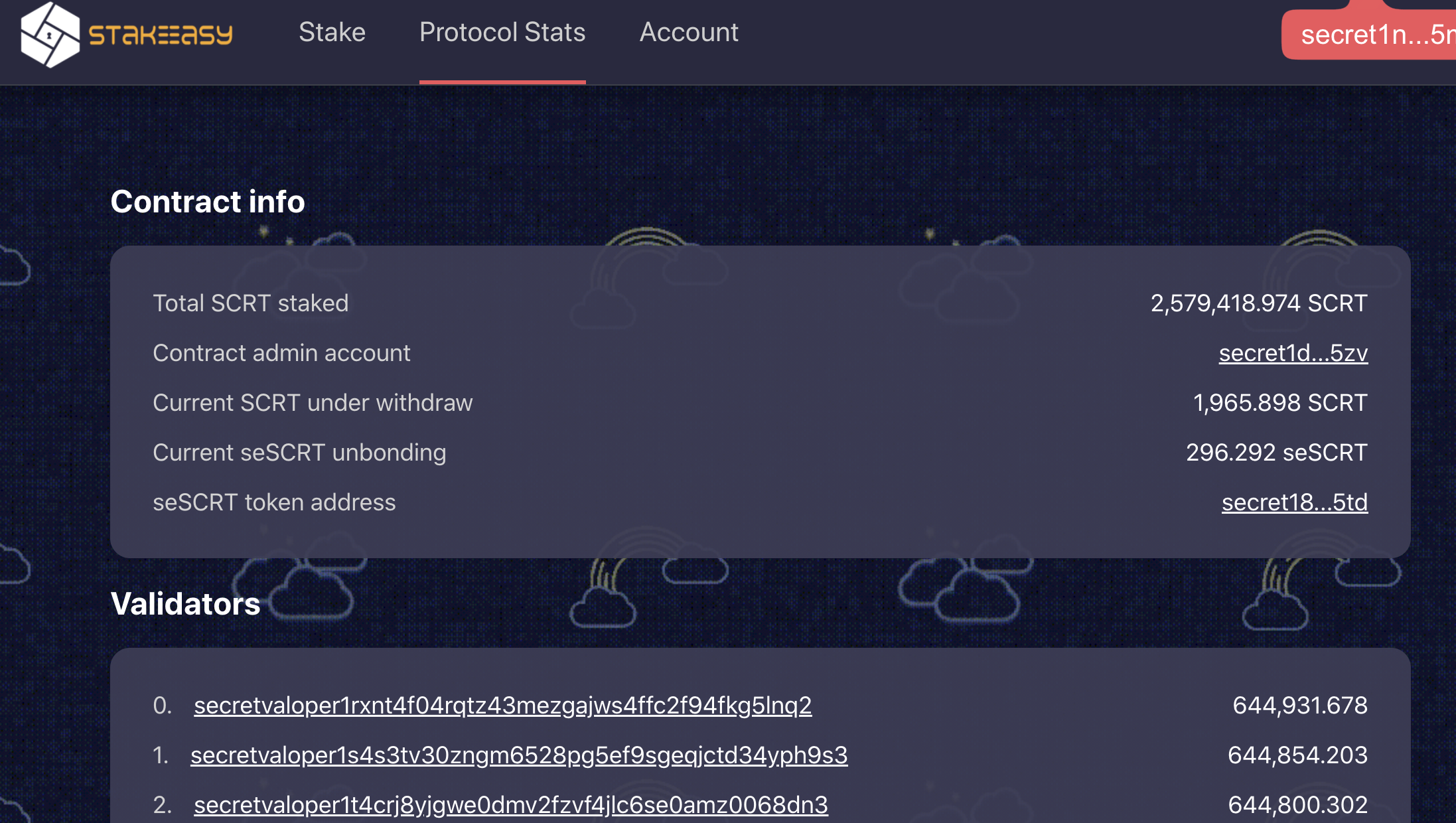Go to the Account tab
The height and width of the screenshot is (823, 1456).
[689, 32]
